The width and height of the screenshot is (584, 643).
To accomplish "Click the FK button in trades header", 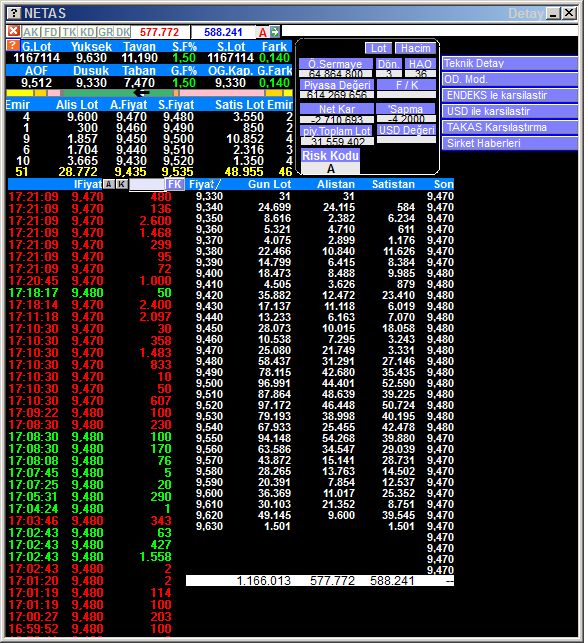I will tap(175, 184).
